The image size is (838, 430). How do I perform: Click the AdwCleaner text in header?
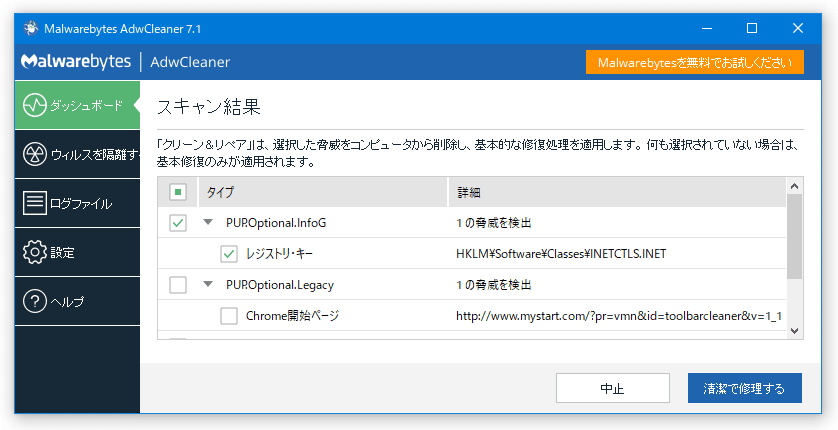(x=190, y=62)
